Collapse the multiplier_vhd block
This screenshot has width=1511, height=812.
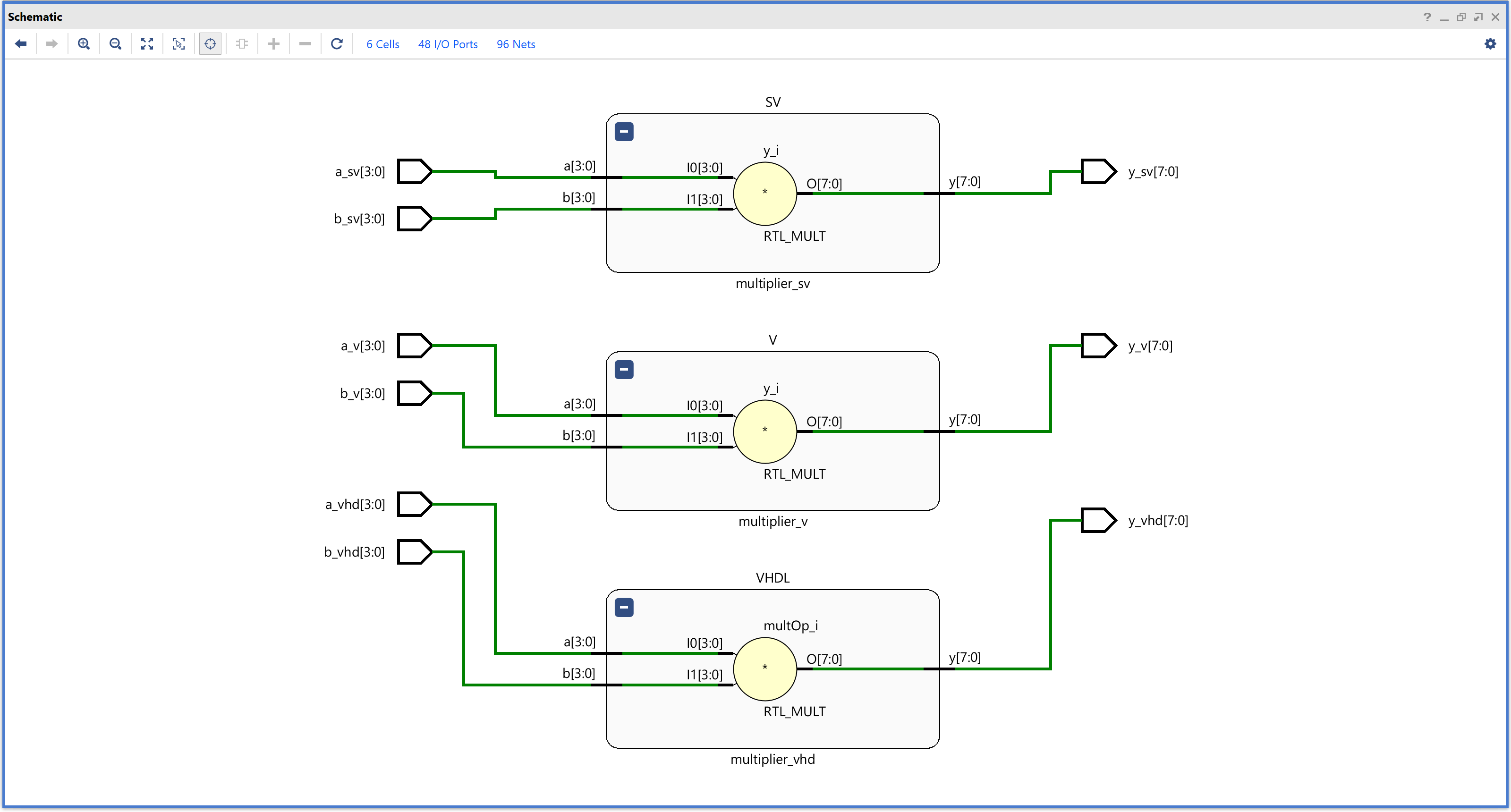coord(624,608)
